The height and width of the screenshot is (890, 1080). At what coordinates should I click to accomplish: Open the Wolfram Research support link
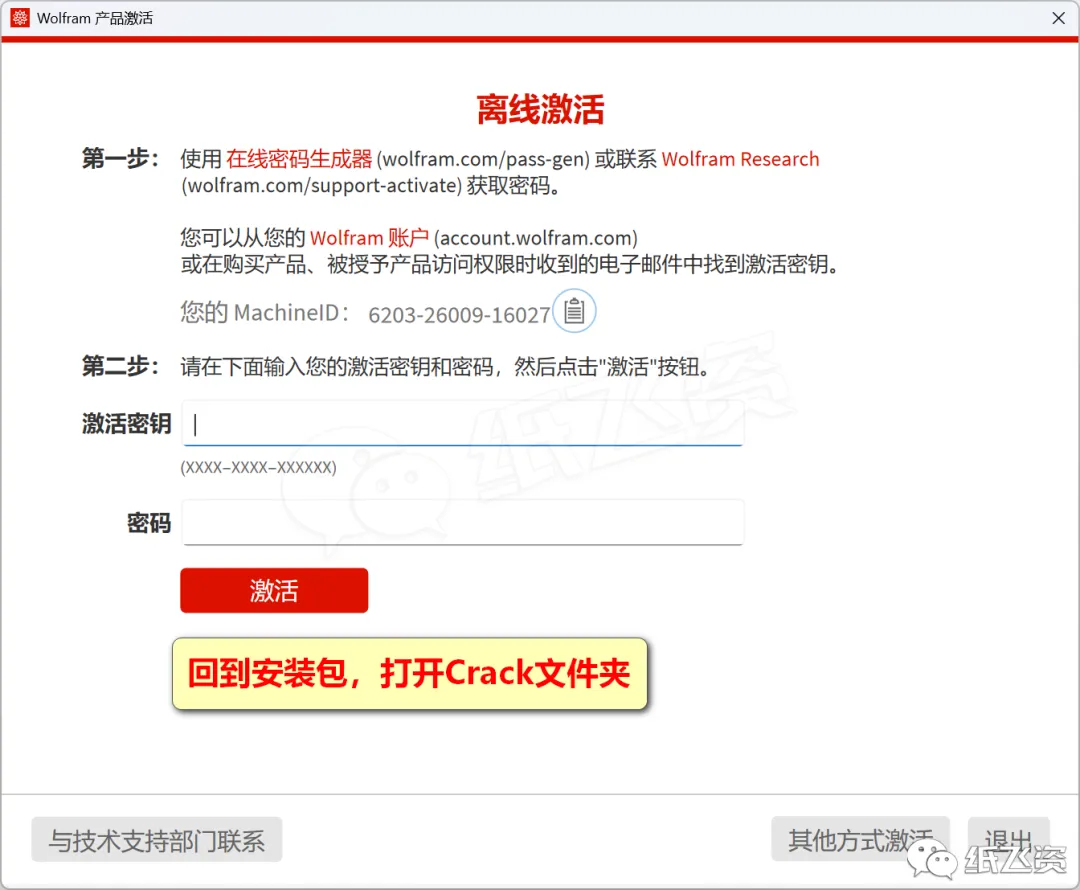[x=740, y=159]
